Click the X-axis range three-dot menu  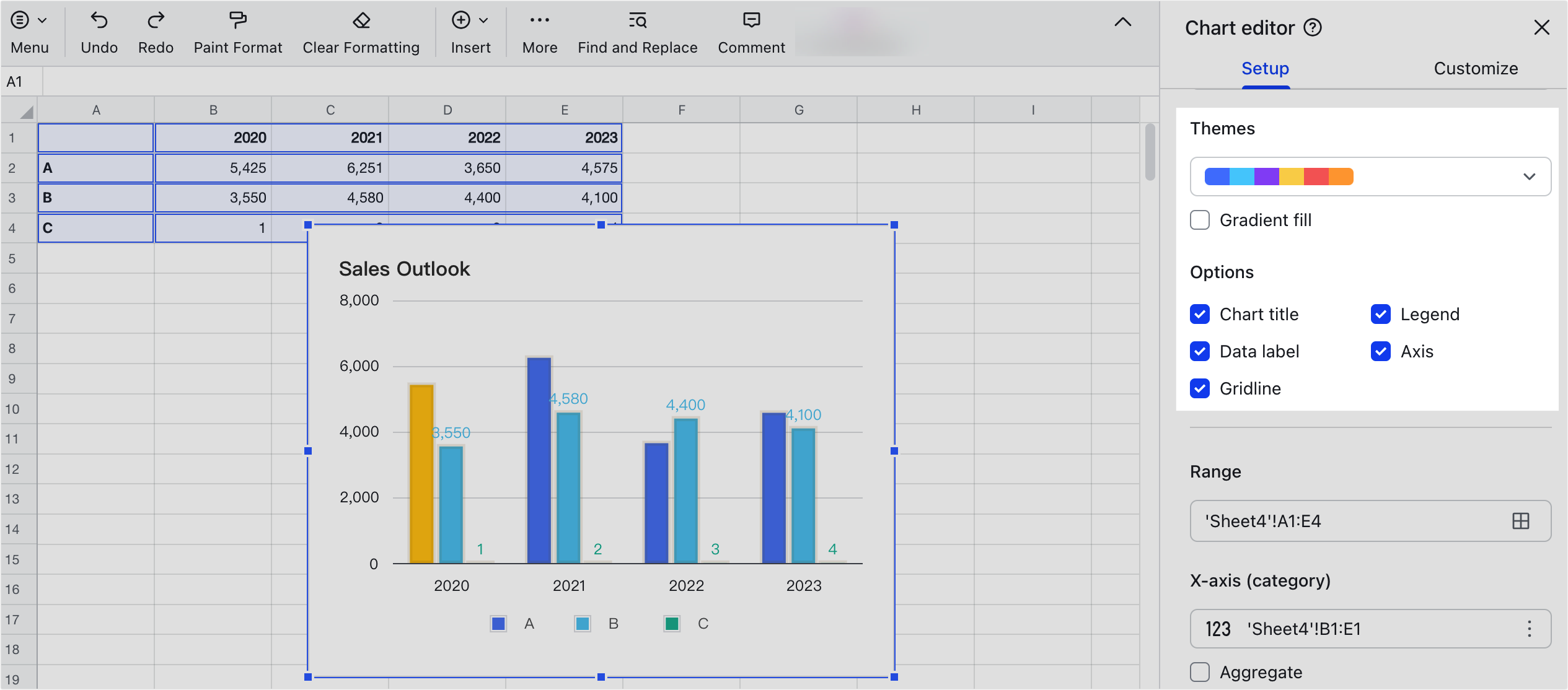pyautogui.click(x=1529, y=629)
